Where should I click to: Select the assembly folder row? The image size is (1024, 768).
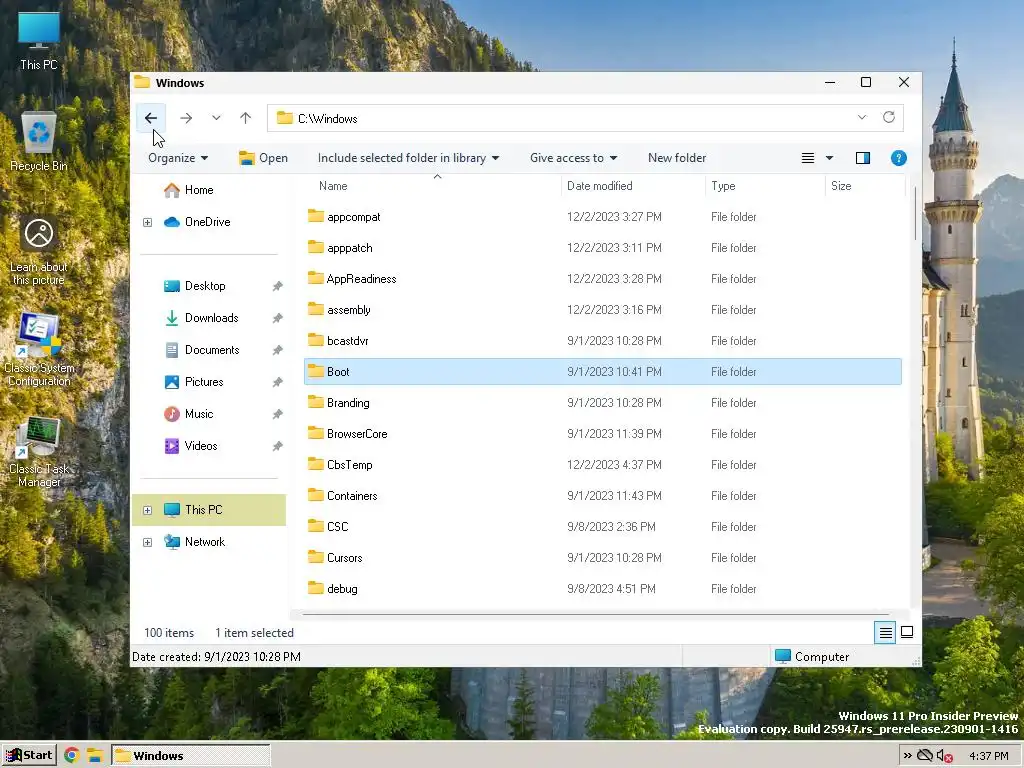(603, 310)
